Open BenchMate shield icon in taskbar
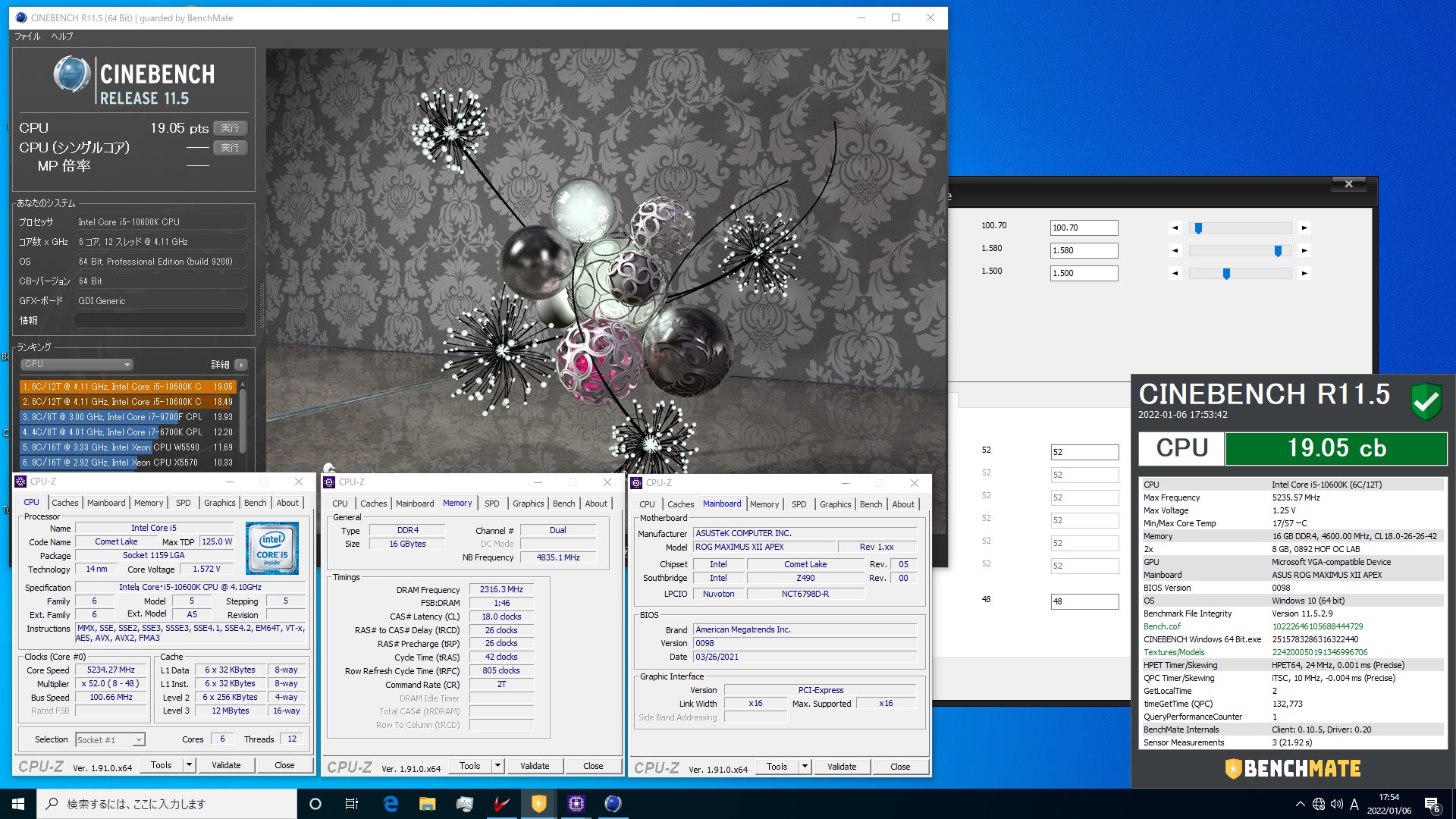 [x=539, y=804]
